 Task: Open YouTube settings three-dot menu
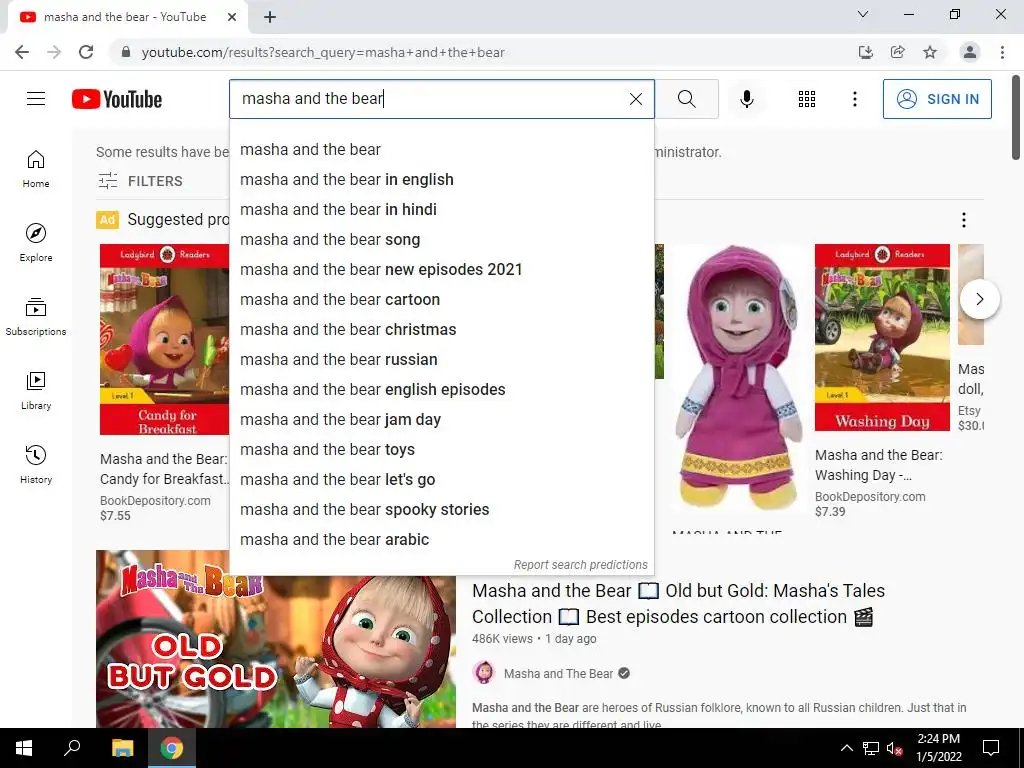tap(854, 99)
